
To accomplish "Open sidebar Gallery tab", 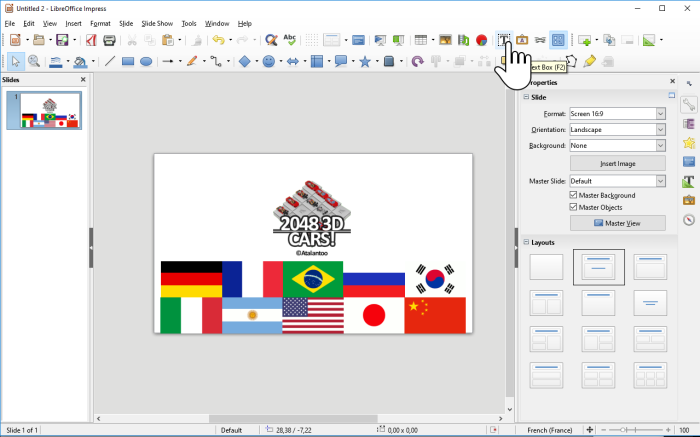I will click(689, 200).
